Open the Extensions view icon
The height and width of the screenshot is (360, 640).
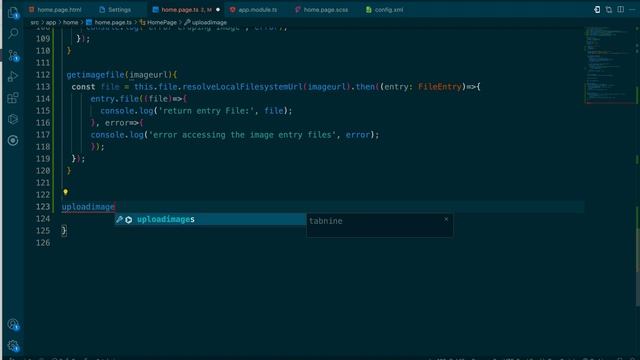(x=13, y=98)
